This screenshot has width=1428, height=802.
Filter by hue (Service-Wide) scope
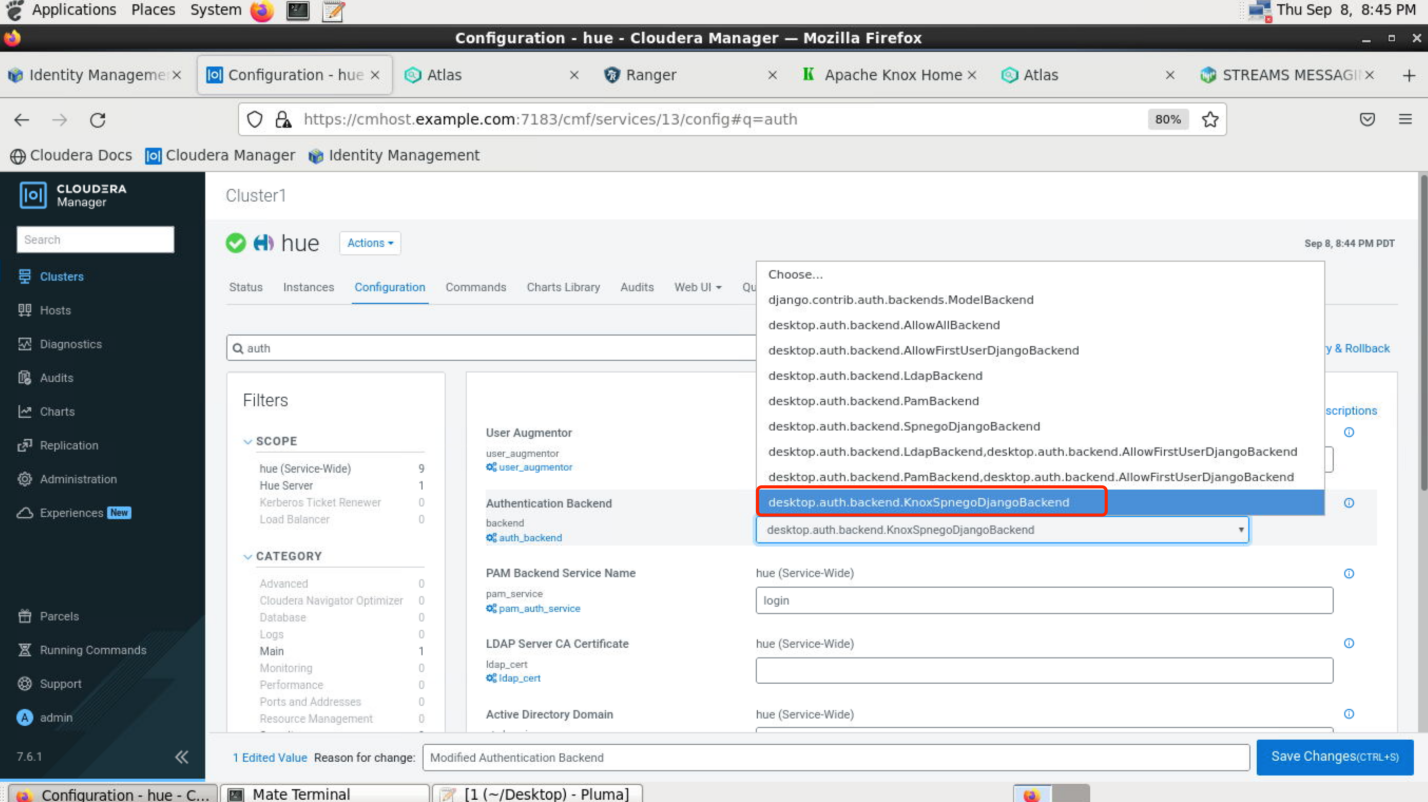click(305, 469)
